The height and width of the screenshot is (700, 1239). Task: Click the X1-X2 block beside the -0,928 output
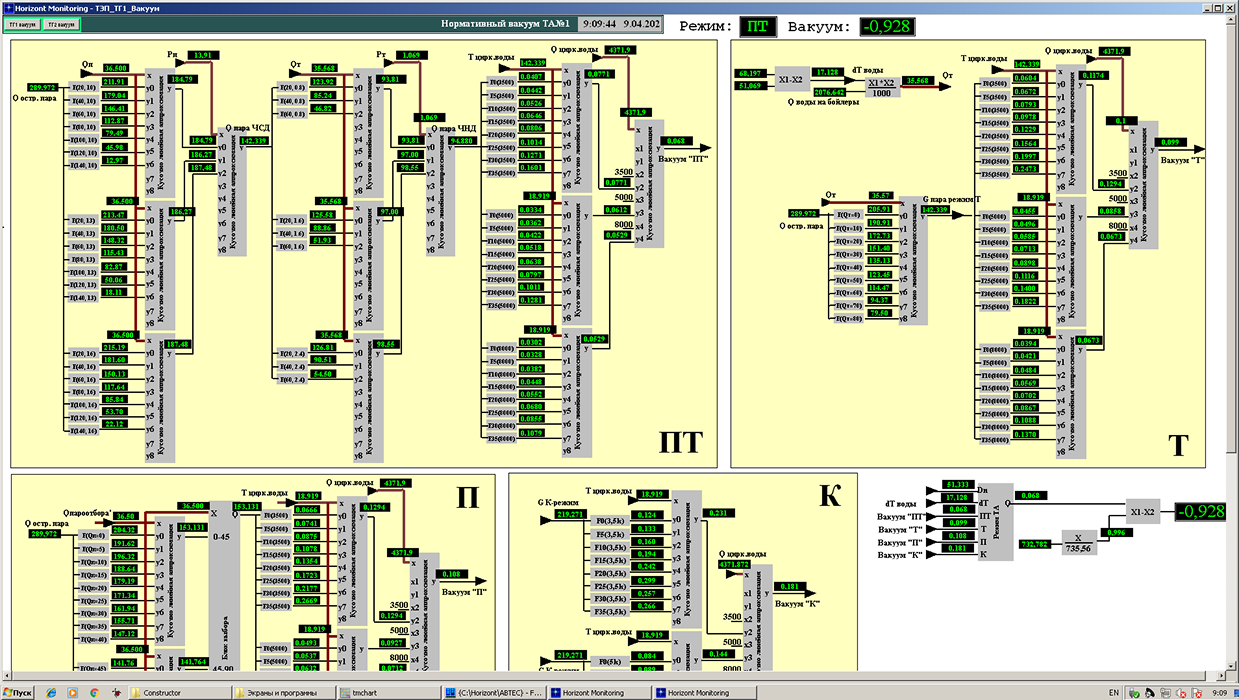[x=1143, y=510]
